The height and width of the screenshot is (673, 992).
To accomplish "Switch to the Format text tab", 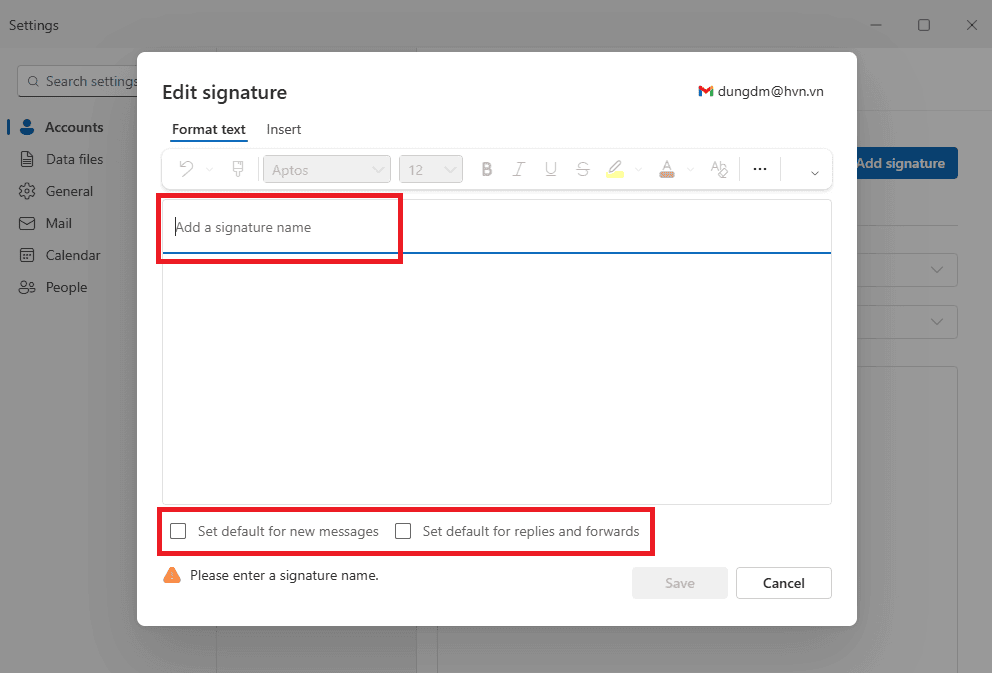I will 209,129.
